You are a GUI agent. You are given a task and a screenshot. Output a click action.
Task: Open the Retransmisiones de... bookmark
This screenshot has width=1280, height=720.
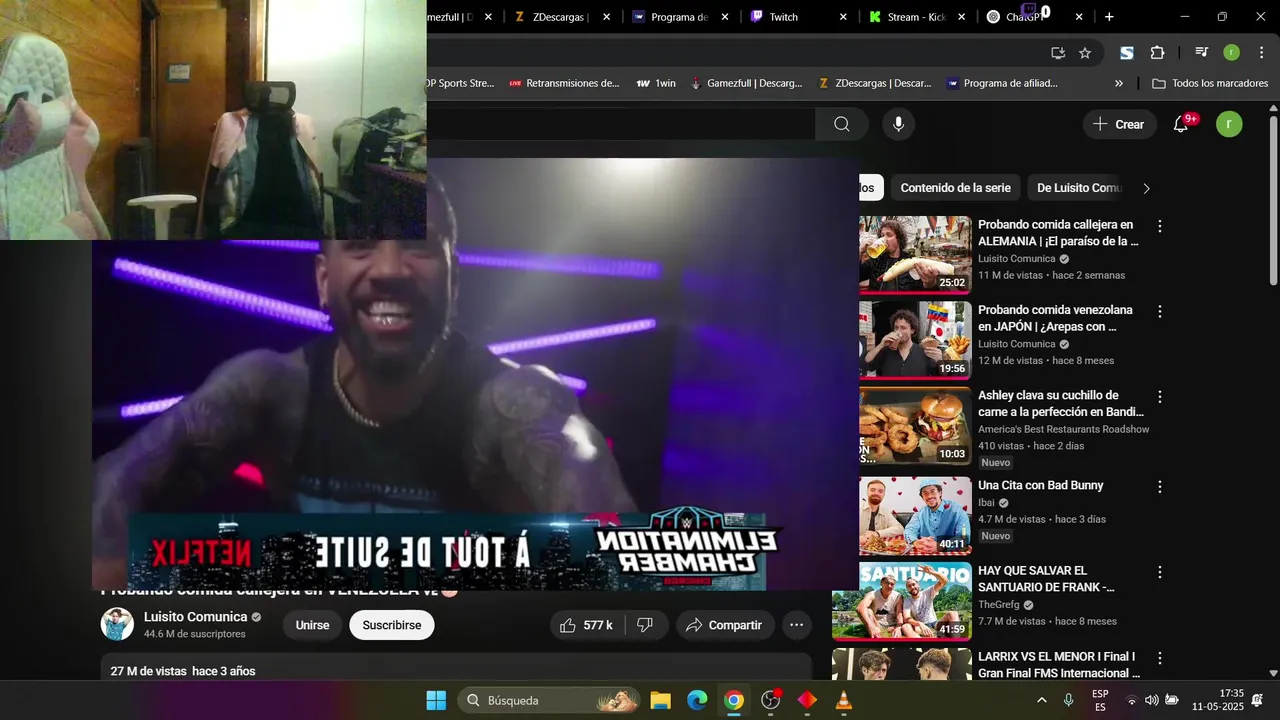pos(565,84)
